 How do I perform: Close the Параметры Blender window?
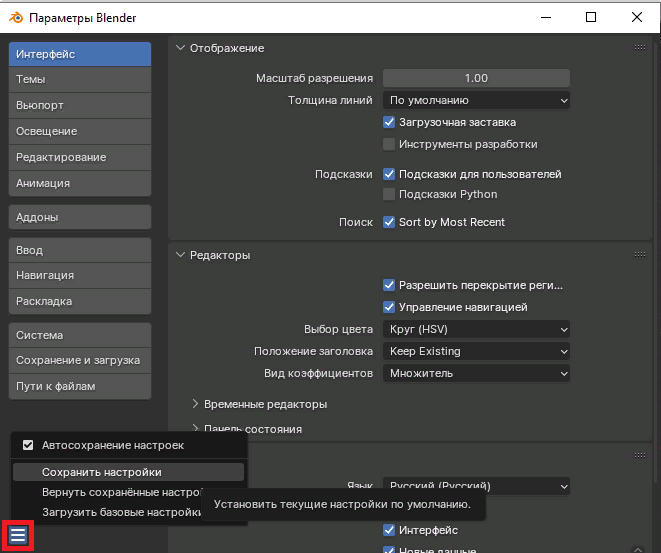pos(637,17)
